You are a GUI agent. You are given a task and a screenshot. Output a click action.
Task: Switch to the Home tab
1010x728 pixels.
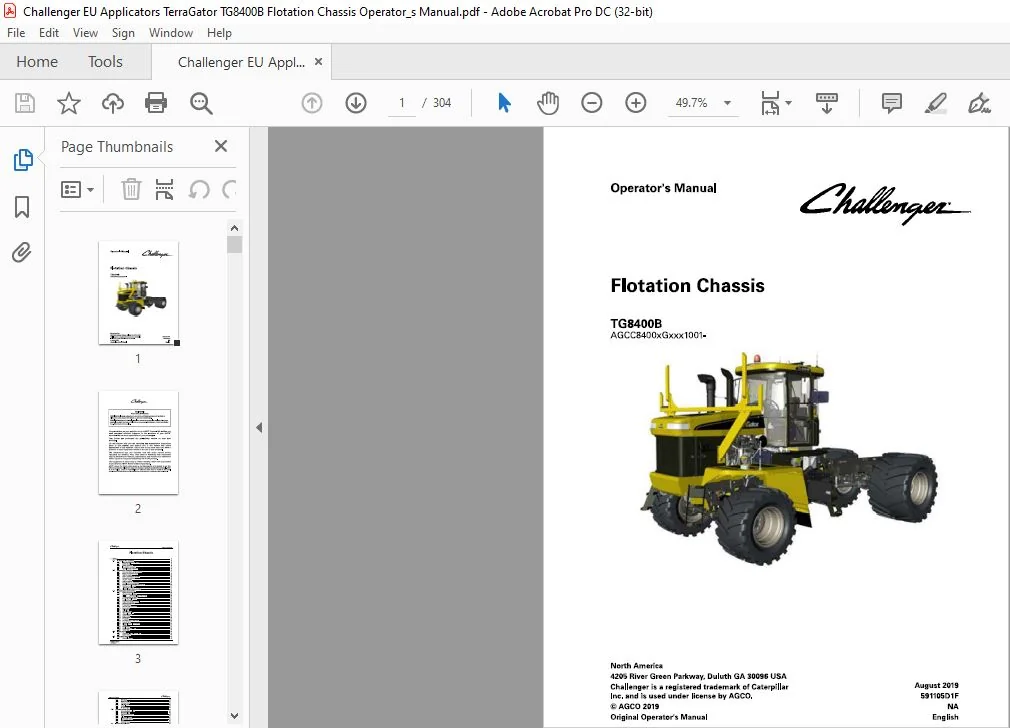[x=37, y=62]
